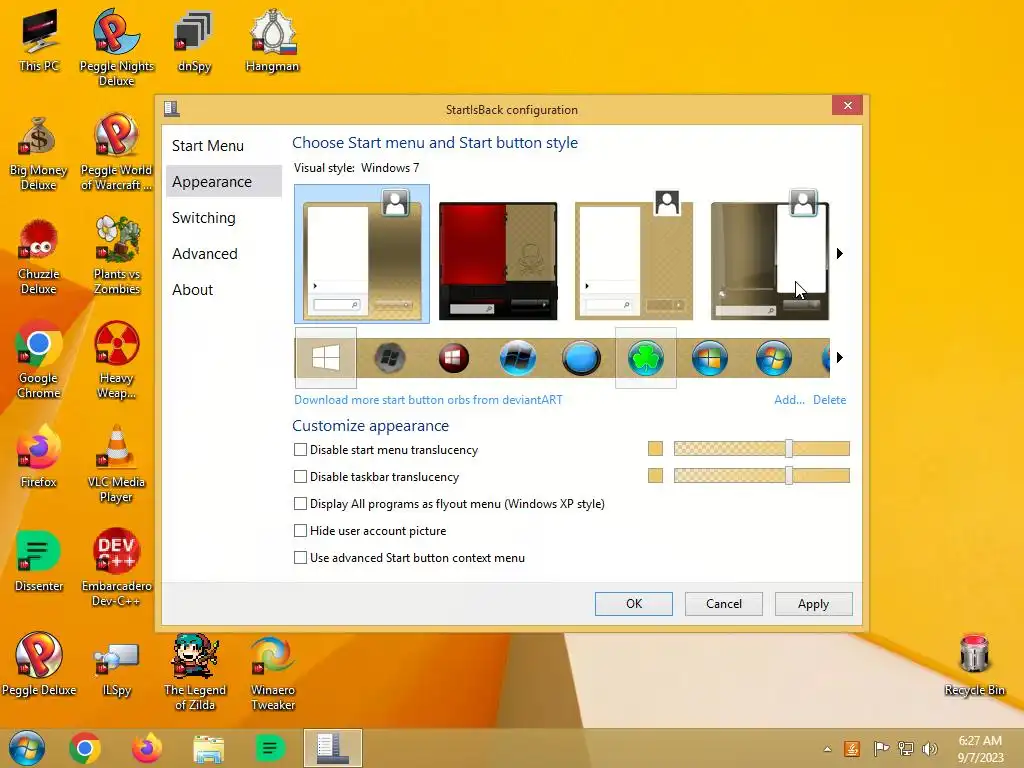The image size is (1024, 768).
Task: Pick the dark red Windows start orb
Action: [x=454, y=358]
